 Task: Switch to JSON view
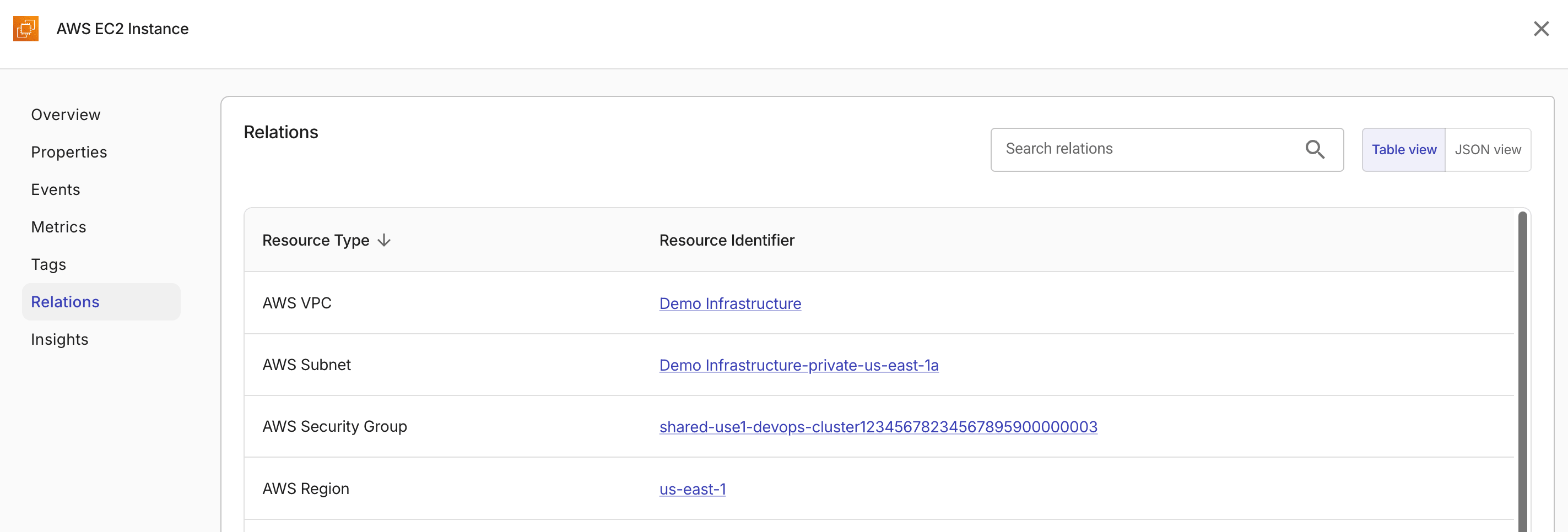[x=1487, y=150]
